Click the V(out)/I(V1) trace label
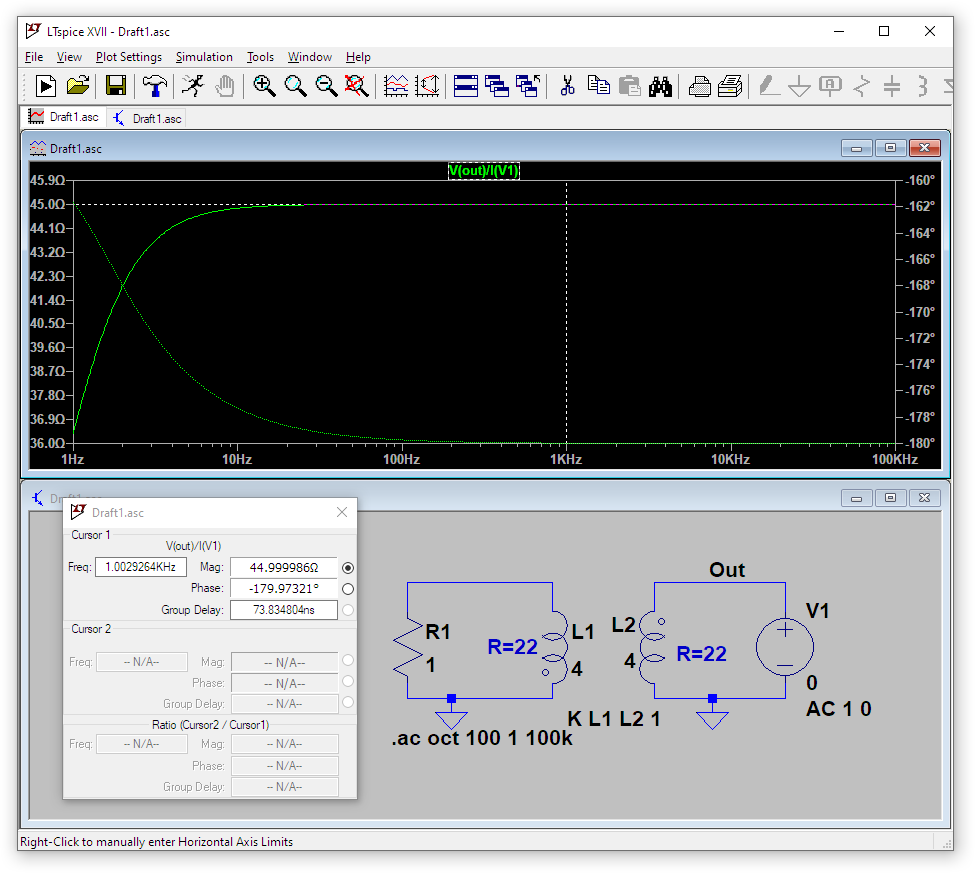975x873 pixels. (x=484, y=171)
